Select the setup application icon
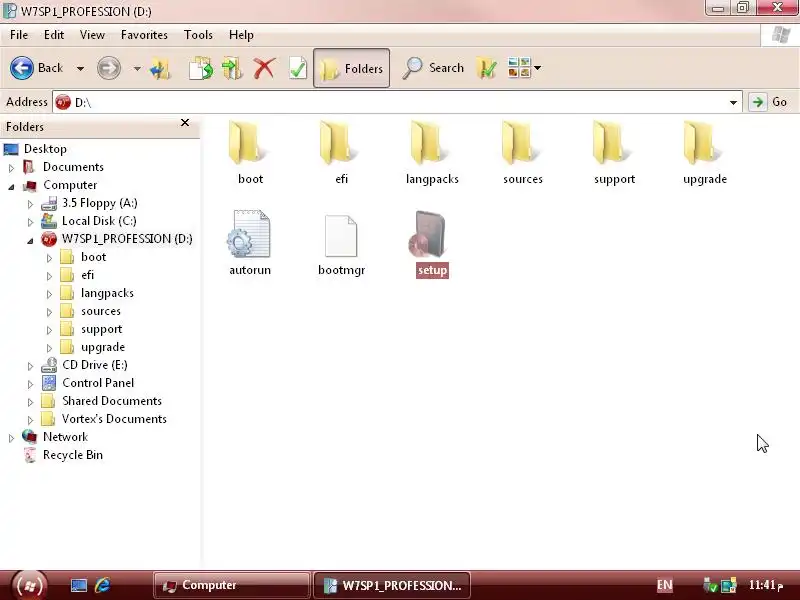Viewport: 800px width, 600px height. point(428,234)
